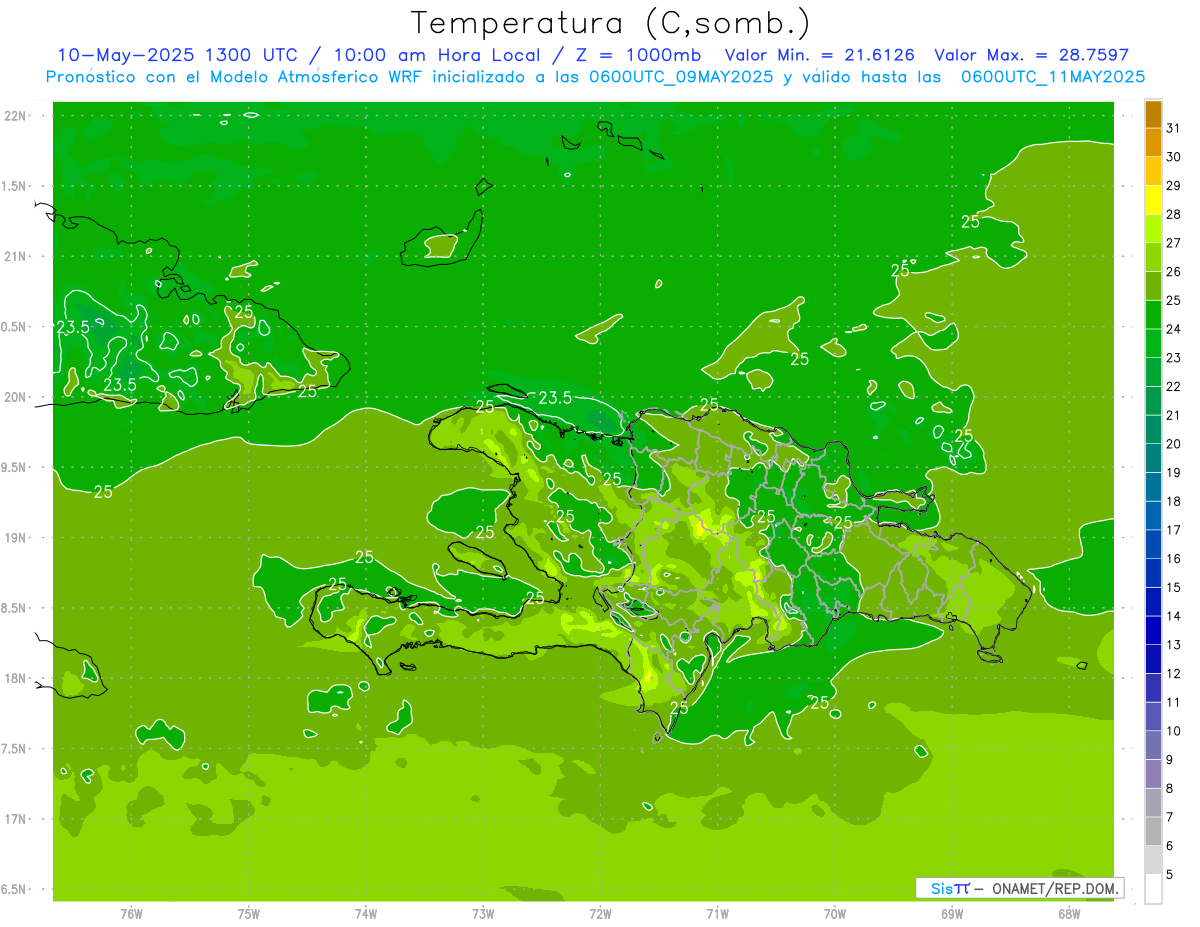
Task: Pick the legend color between 24 and 25
Action: click(1153, 315)
